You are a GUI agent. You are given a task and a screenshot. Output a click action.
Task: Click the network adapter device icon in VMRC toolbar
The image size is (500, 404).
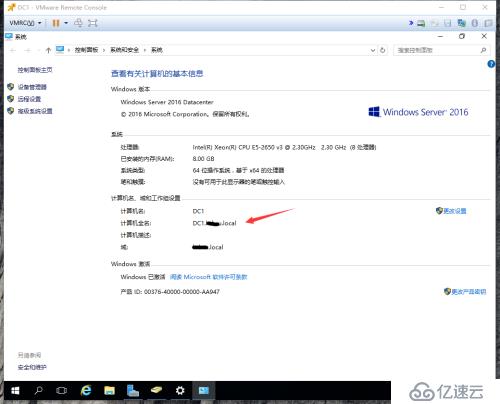[x=462, y=23]
